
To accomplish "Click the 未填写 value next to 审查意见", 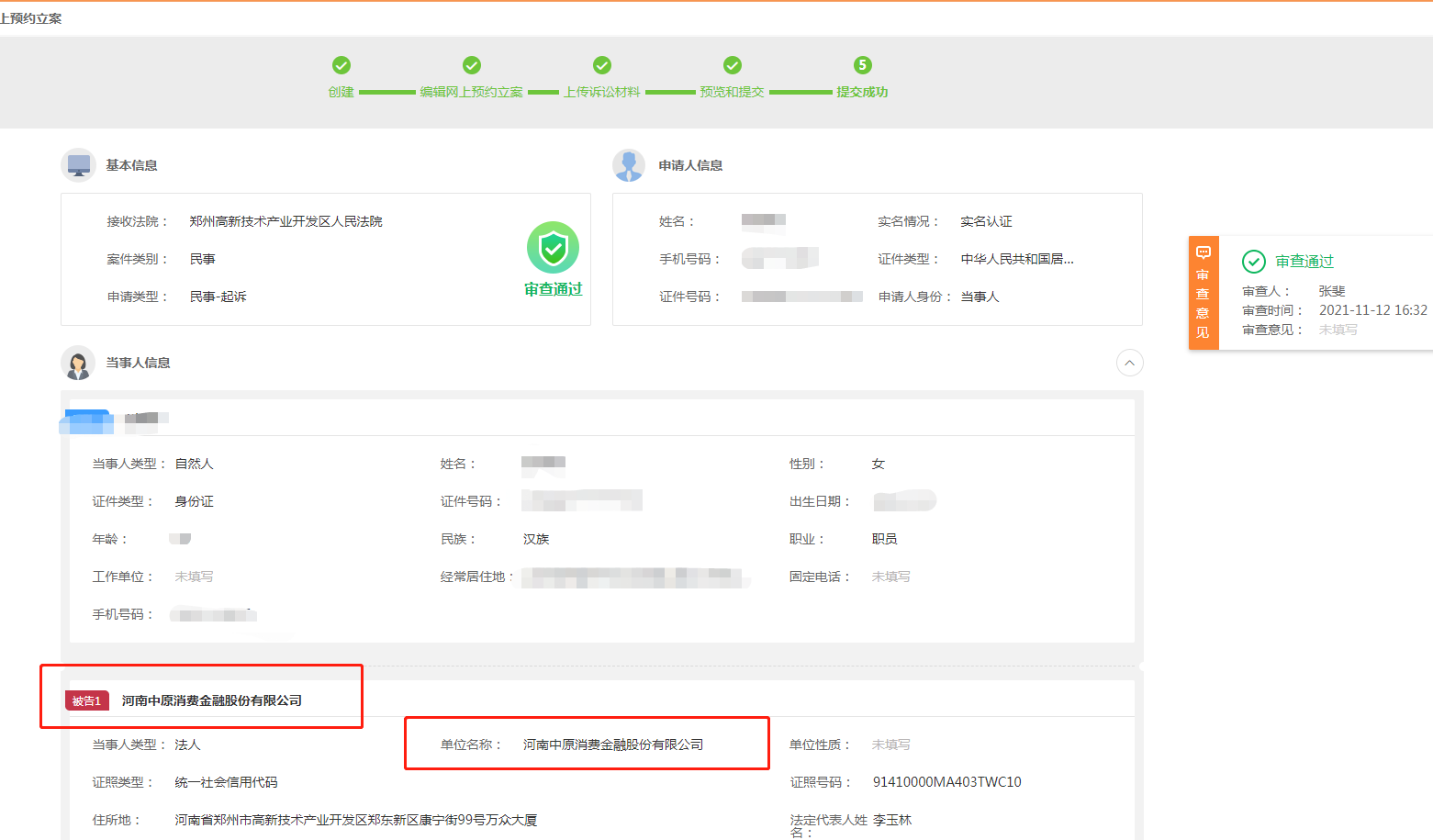I will tap(1338, 330).
